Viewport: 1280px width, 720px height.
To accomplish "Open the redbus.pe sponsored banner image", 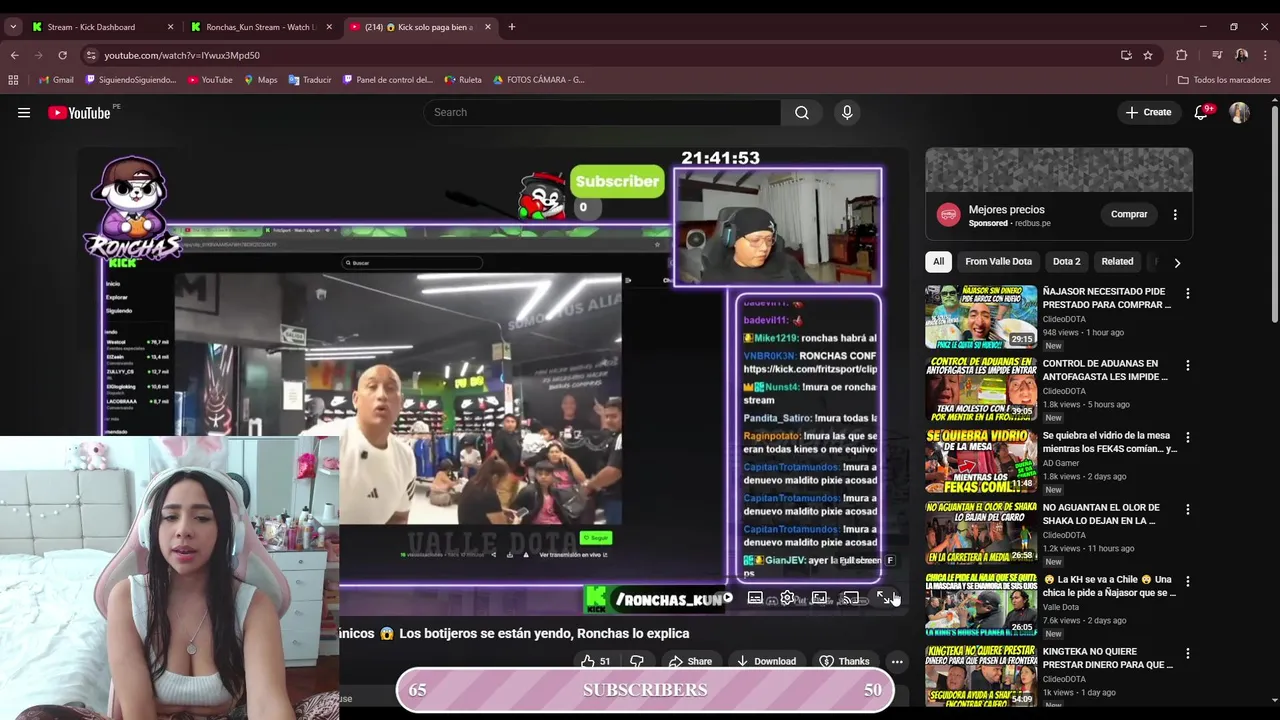I will [x=1059, y=170].
